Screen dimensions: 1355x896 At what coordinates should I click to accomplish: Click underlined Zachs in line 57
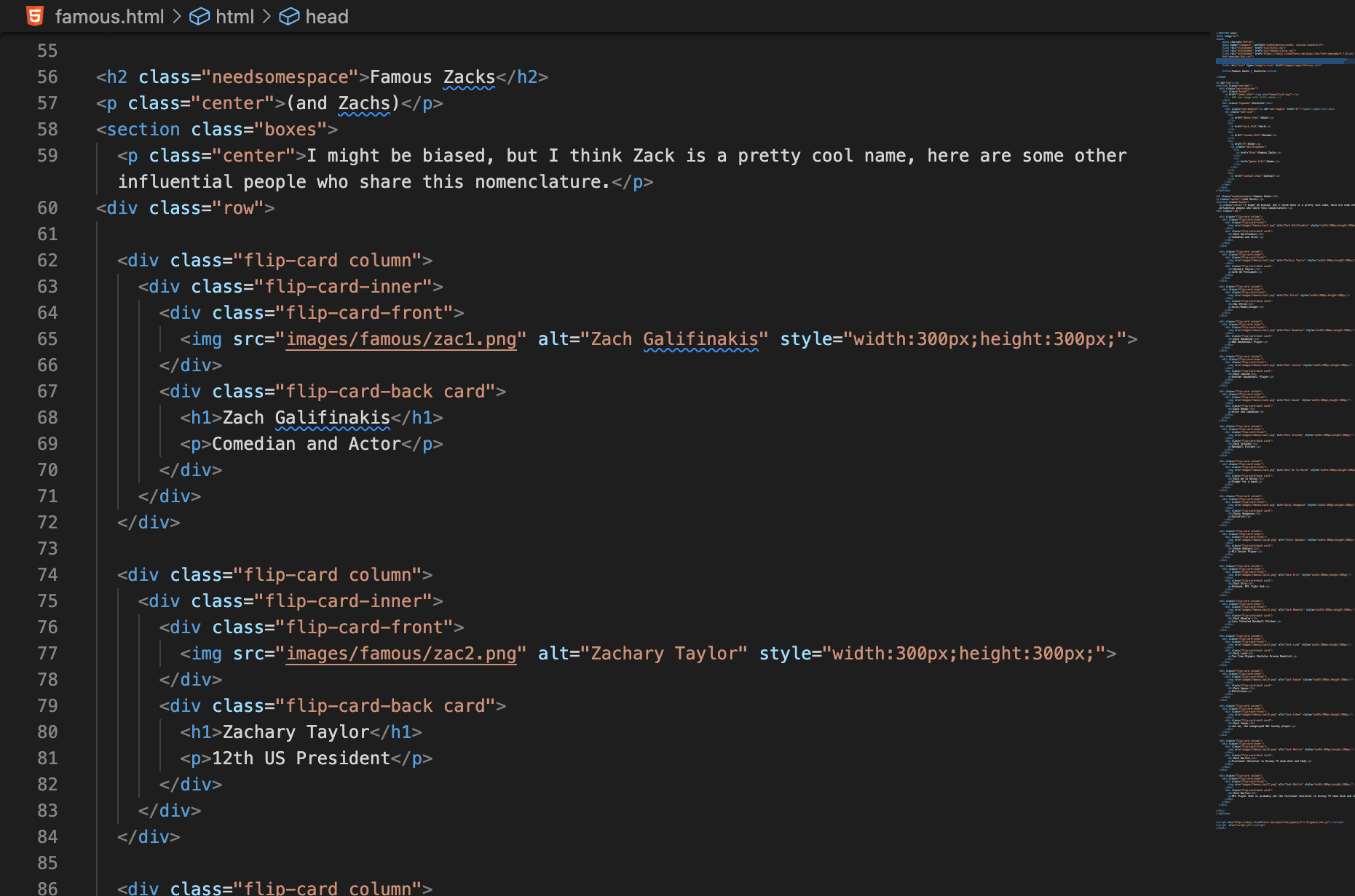click(364, 103)
